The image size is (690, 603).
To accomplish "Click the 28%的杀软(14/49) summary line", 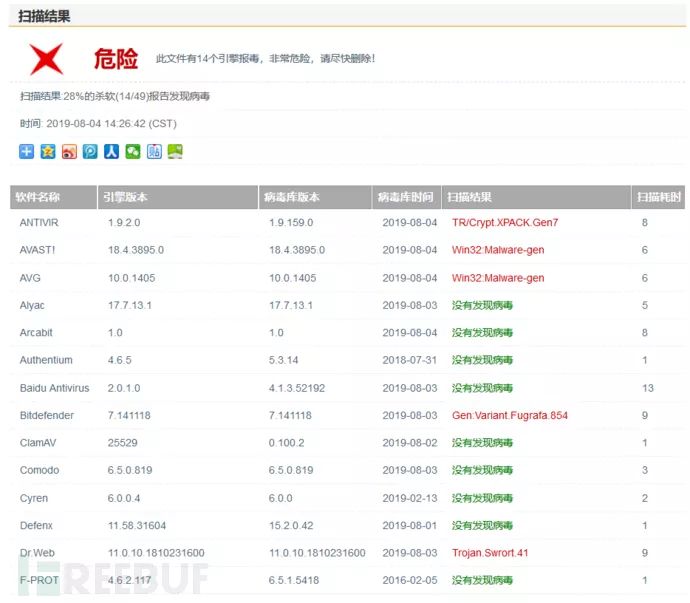I will (x=115, y=96).
